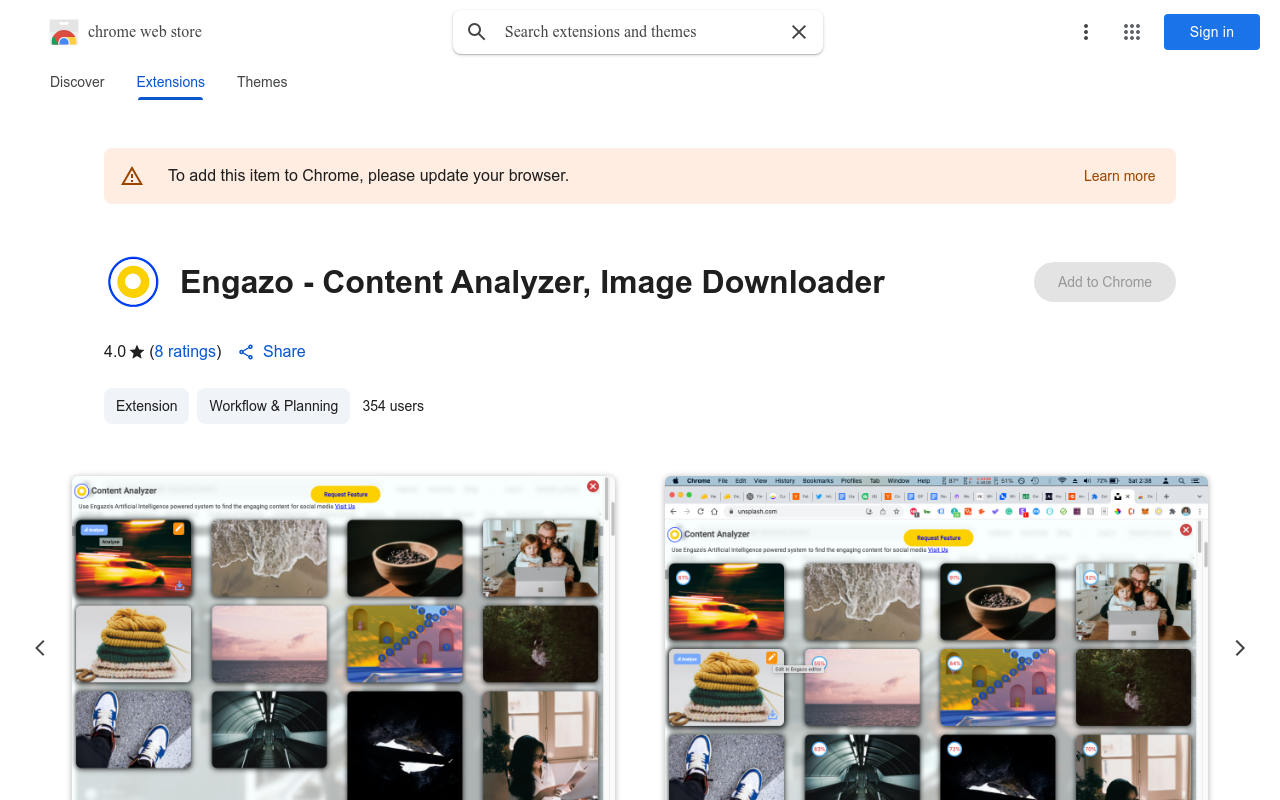1280x800 pixels.
Task: Click the update your browser warning message
Action: 368,176
